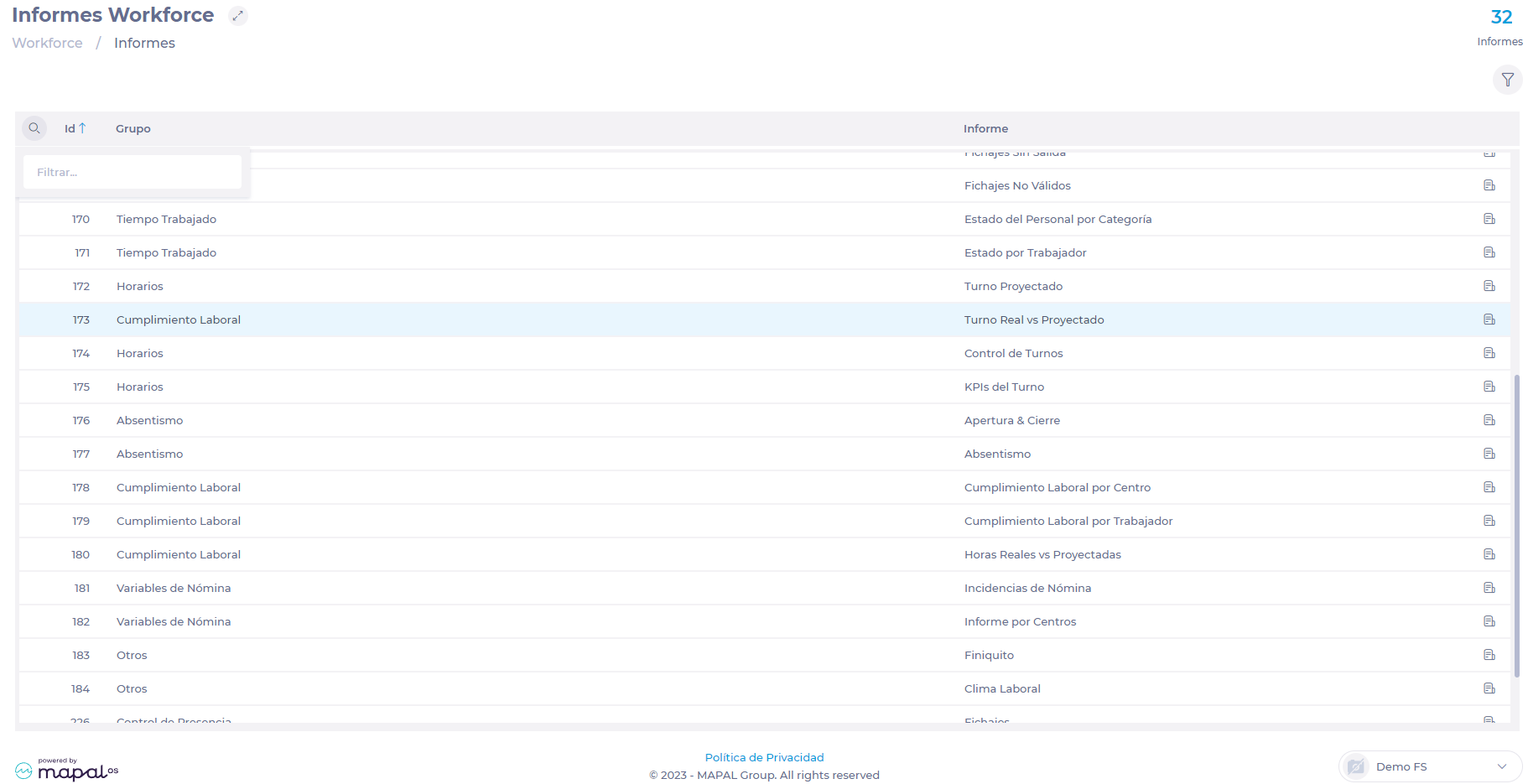
Task: Select 'Estado por Trabajador' report name
Action: (x=1025, y=252)
